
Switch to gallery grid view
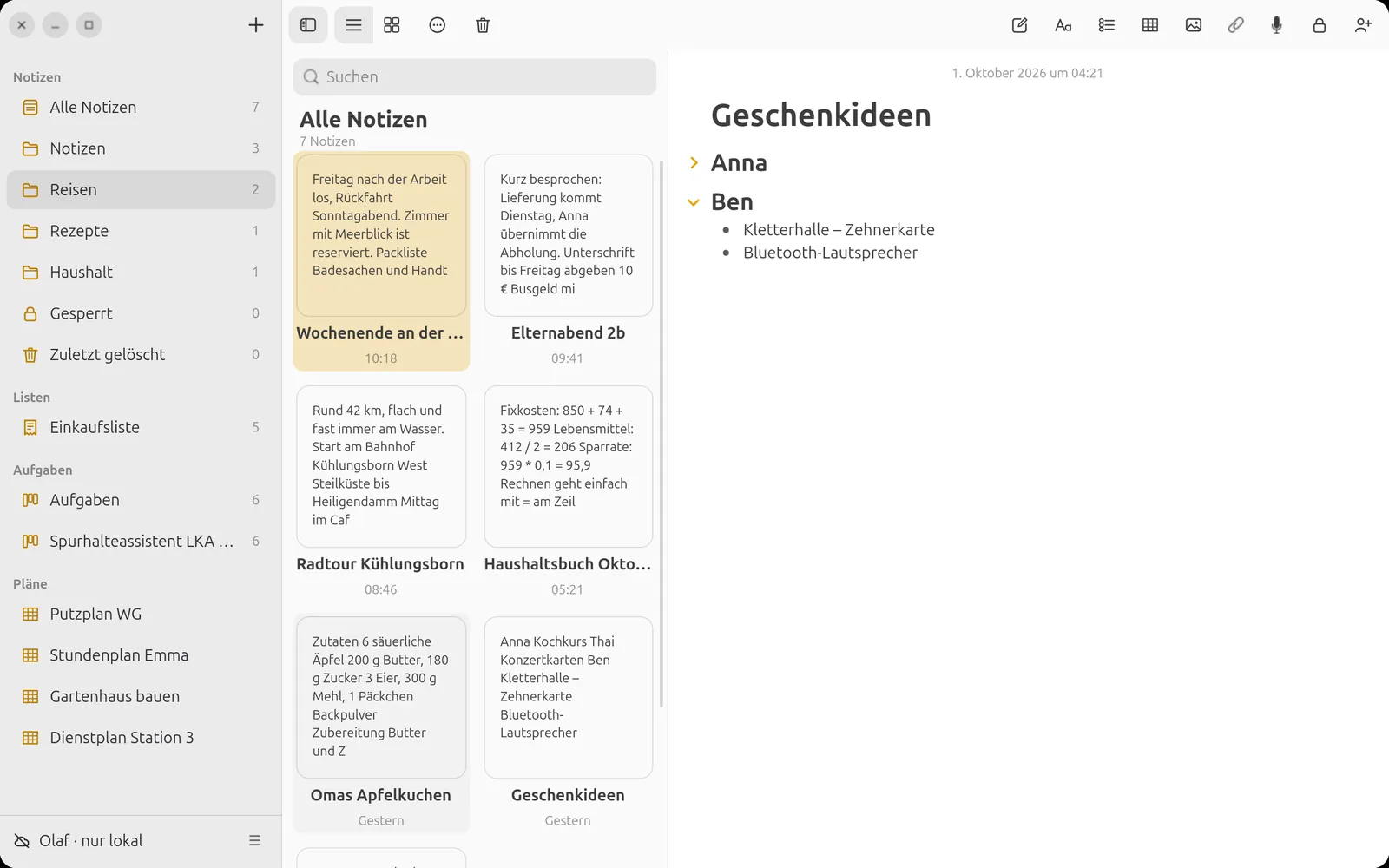(392, 25)
